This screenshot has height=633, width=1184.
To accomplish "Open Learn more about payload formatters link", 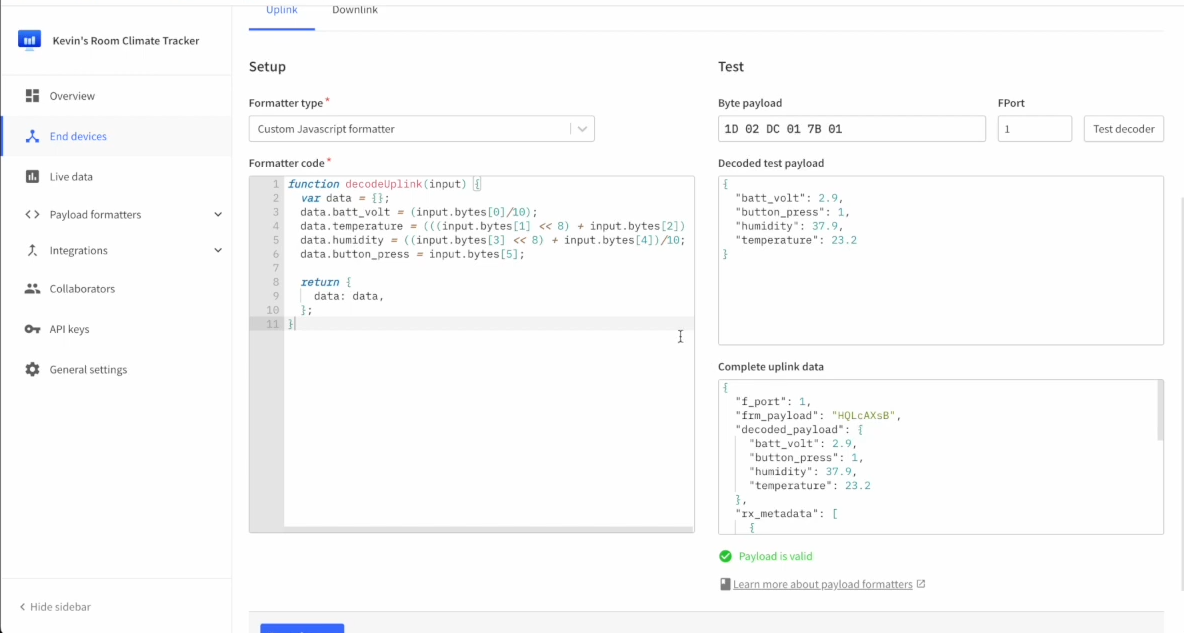I will pos(822,584).
